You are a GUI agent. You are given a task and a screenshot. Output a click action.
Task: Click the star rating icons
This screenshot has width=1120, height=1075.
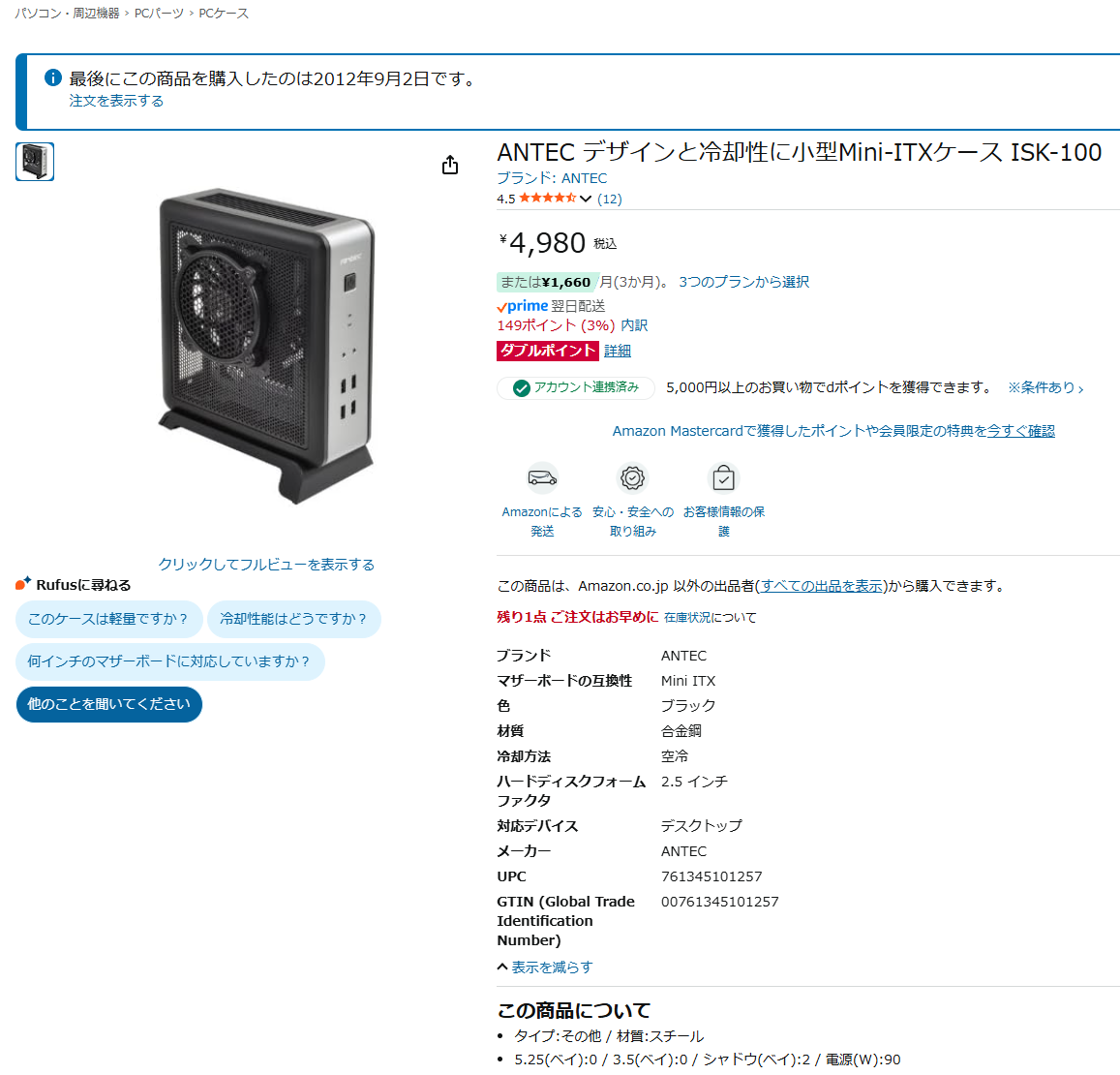point(547,198)
